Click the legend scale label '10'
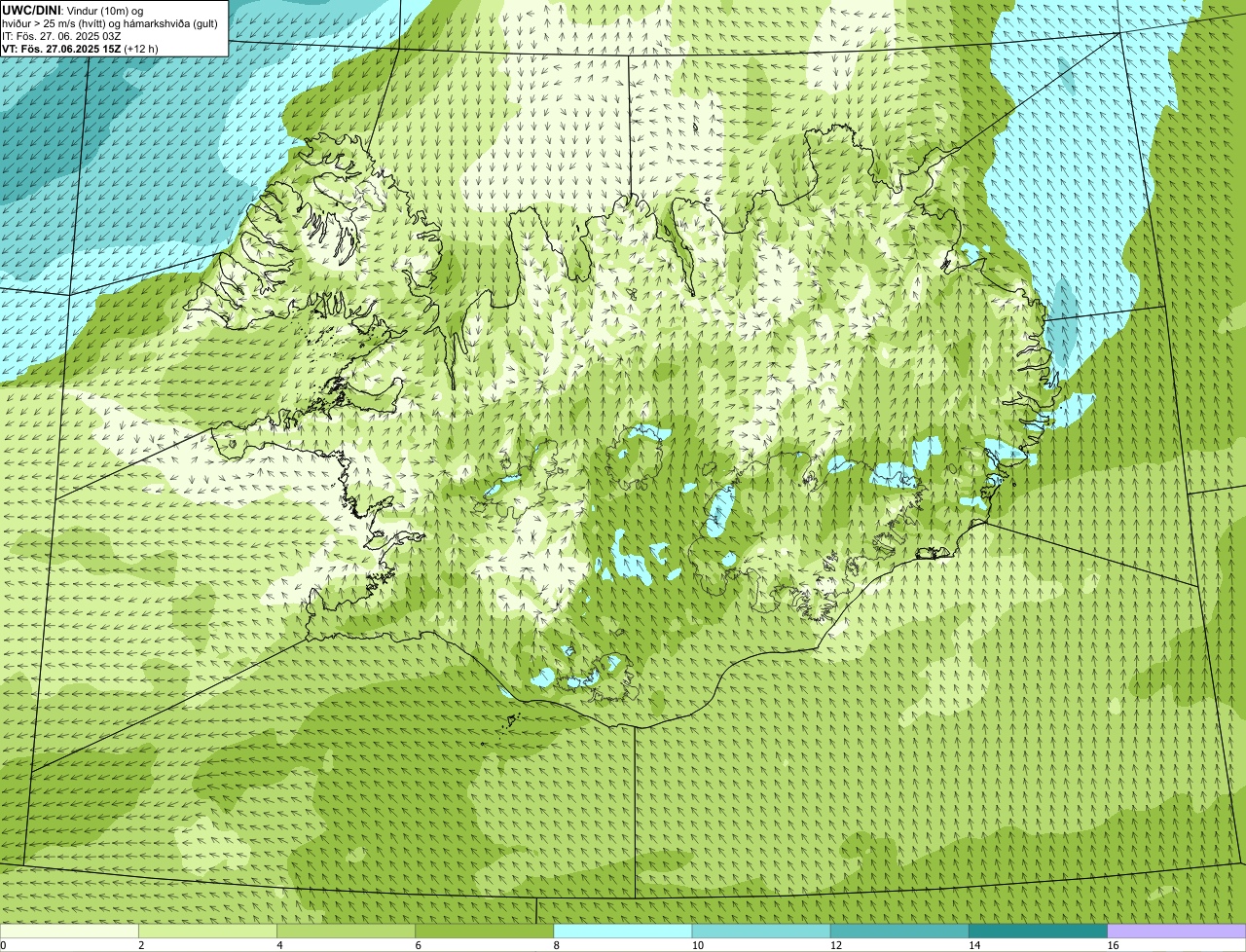The image size is (1246, 952). tap(697, 945)
